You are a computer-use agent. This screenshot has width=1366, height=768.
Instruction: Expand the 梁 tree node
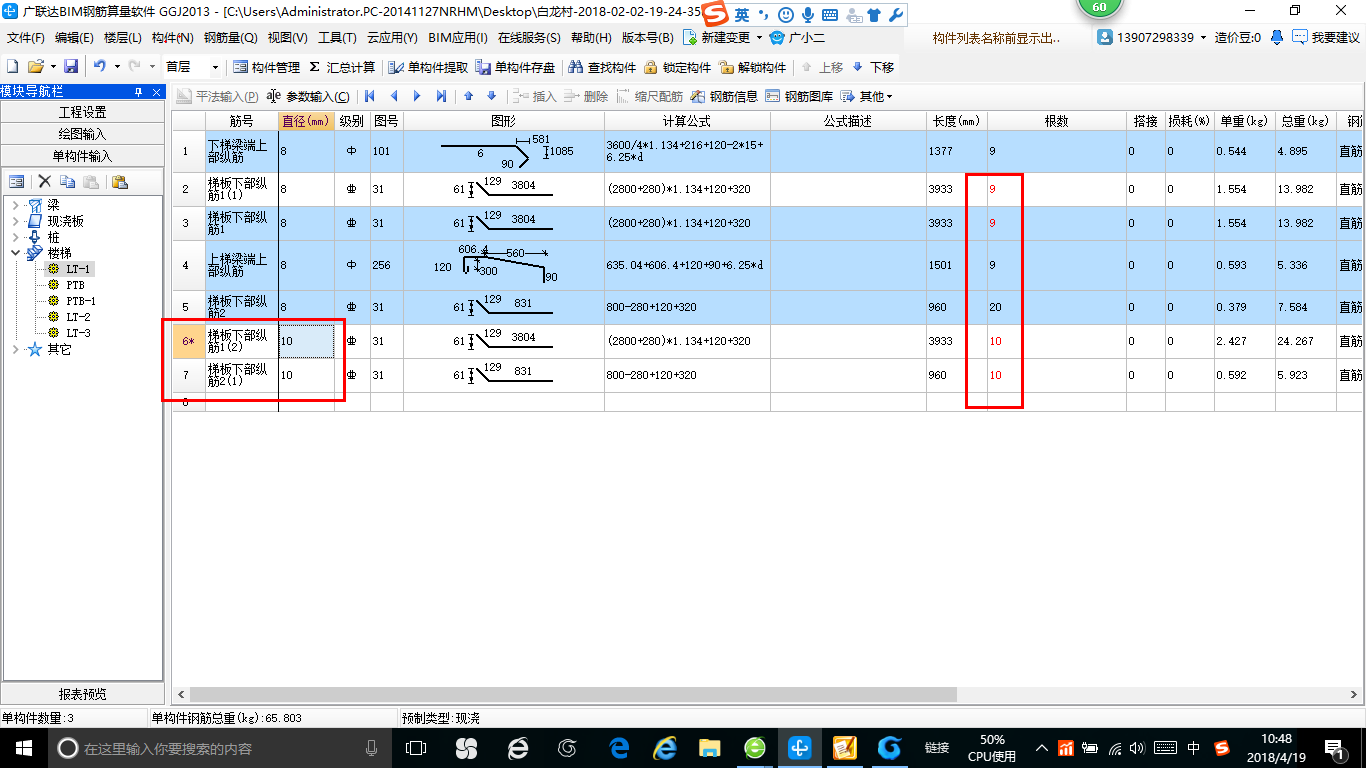tap(16, 205)
